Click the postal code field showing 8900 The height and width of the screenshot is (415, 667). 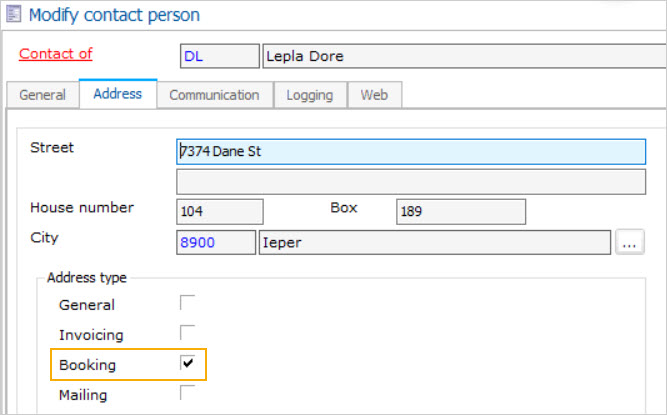coord(215,242)
